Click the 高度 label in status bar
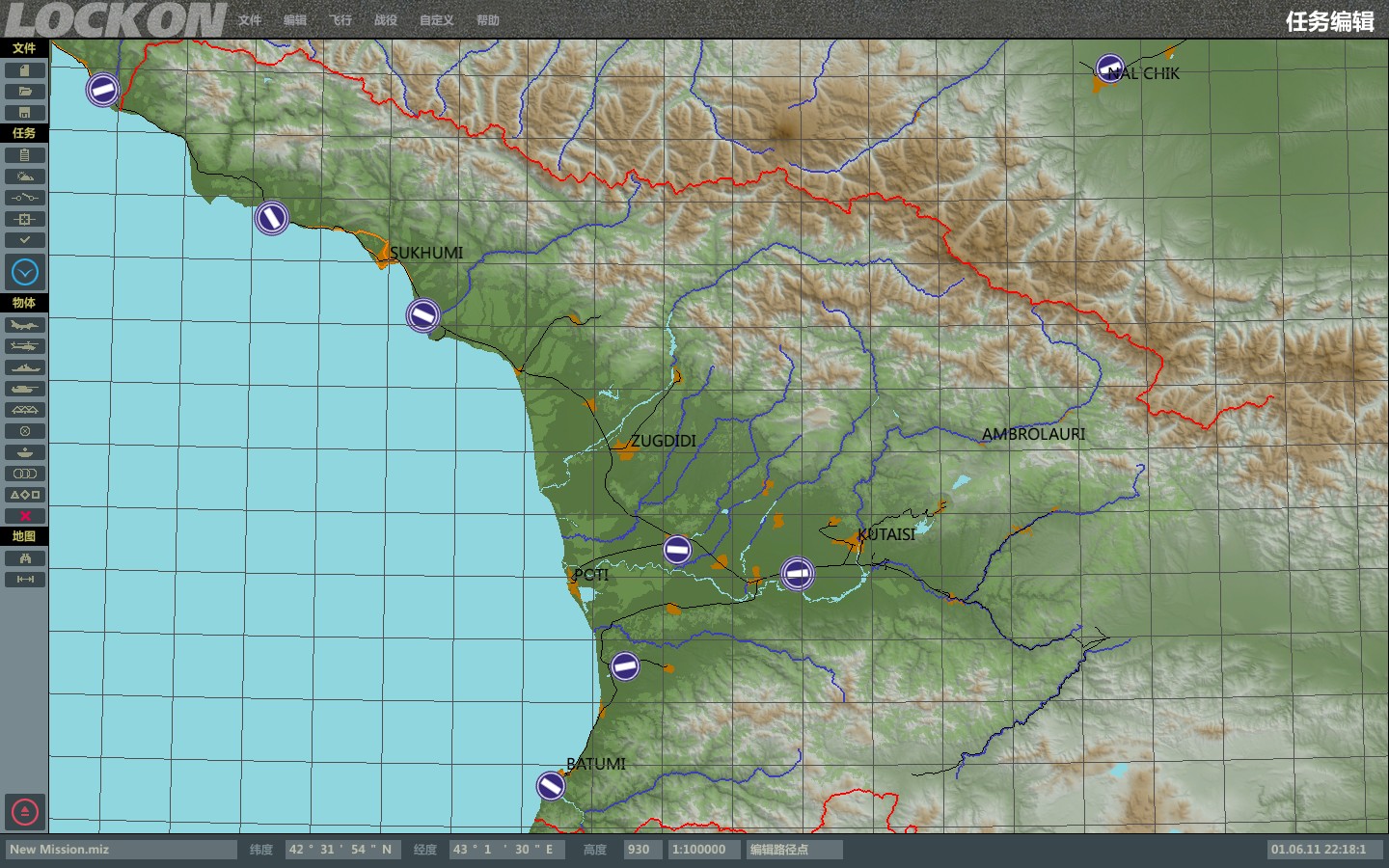This screenshot has height=868, width=1389. (x=595, y=850)
